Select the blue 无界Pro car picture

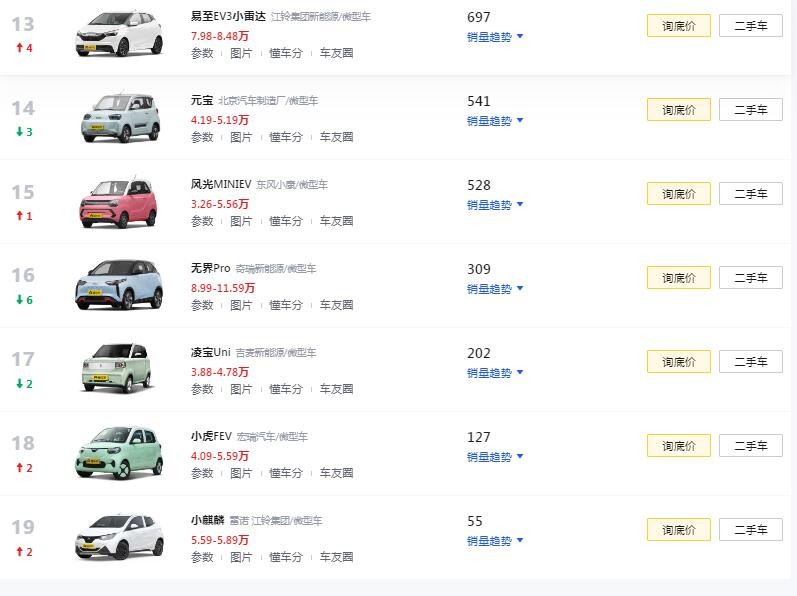click(x=118, y=286)
